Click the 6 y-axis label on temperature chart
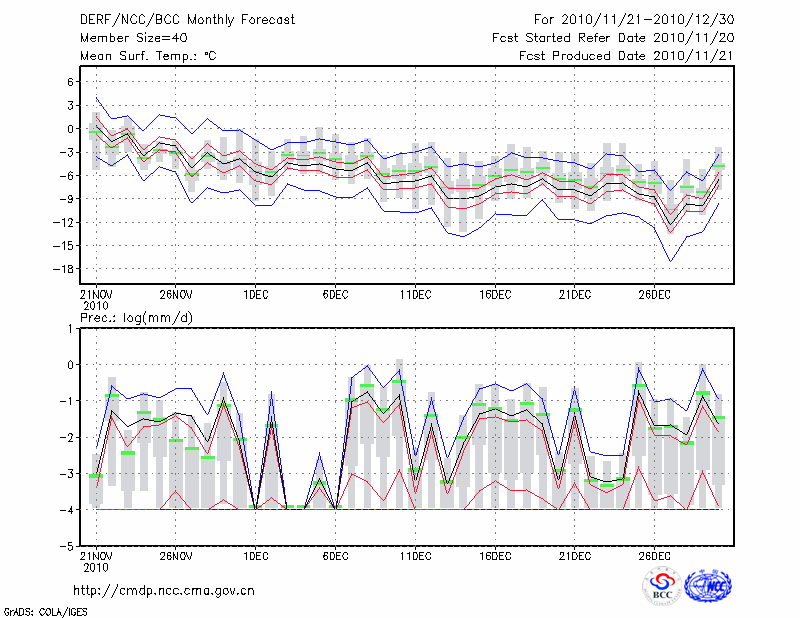The height and width of the screenshot is (618, 800). tap(71, 82)
